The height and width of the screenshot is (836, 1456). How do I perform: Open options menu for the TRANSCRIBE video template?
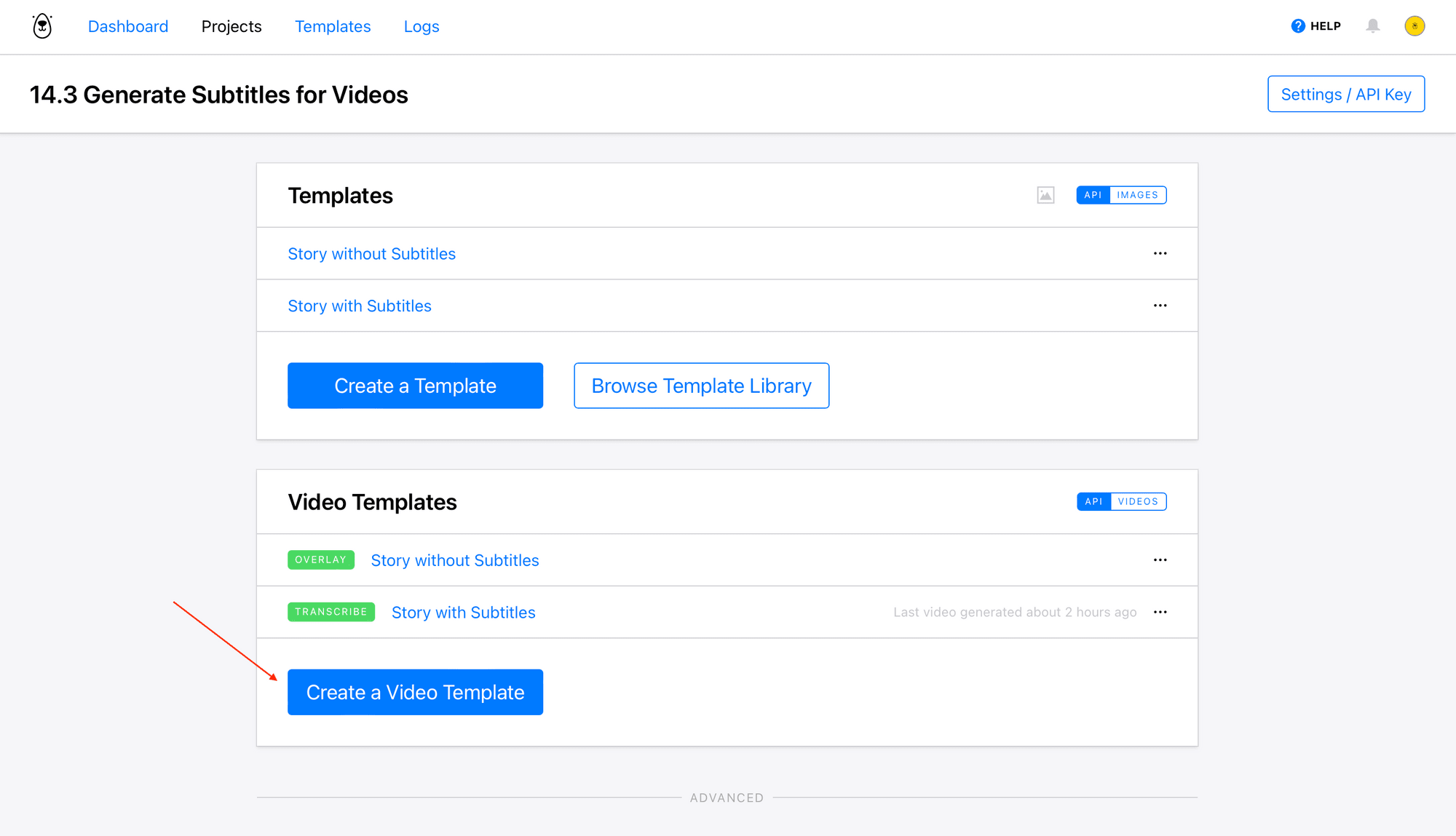1160,613
